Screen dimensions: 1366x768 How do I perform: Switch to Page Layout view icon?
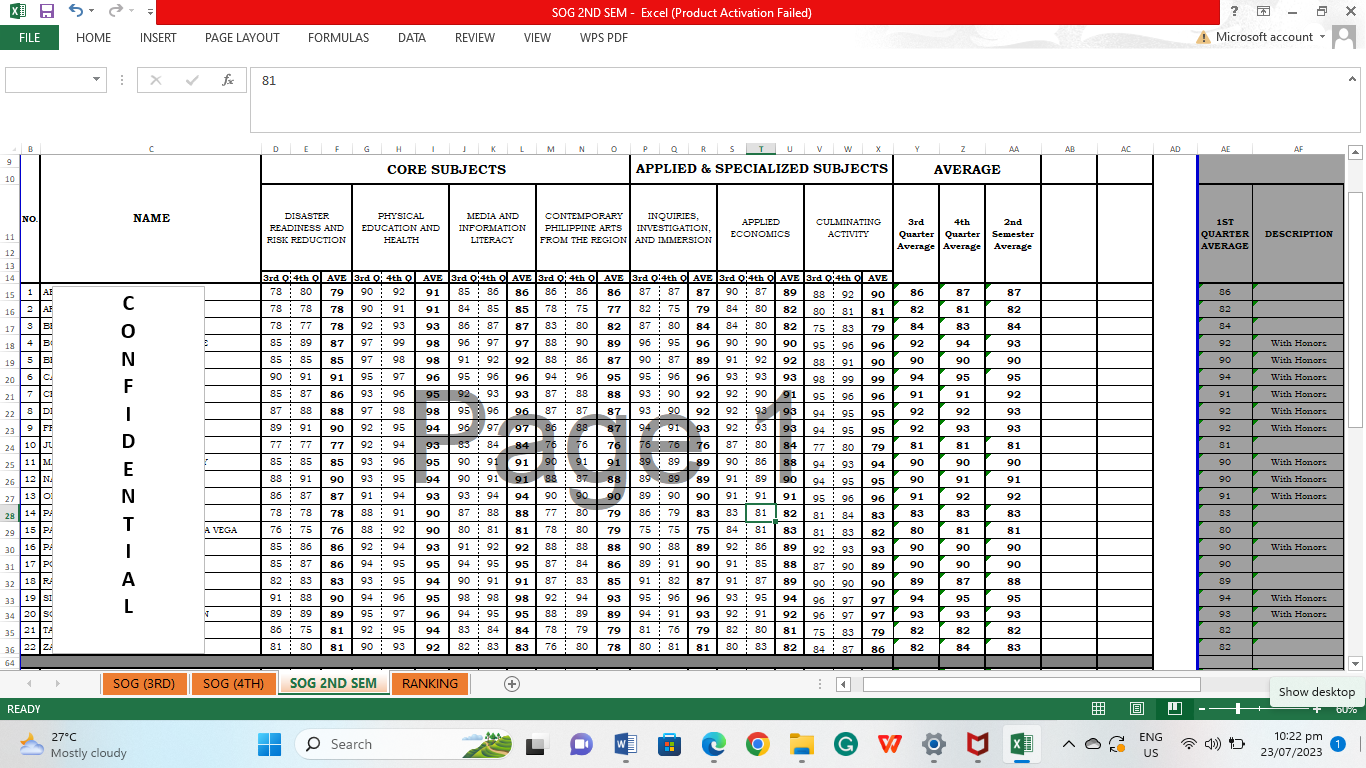[1136, 709]
